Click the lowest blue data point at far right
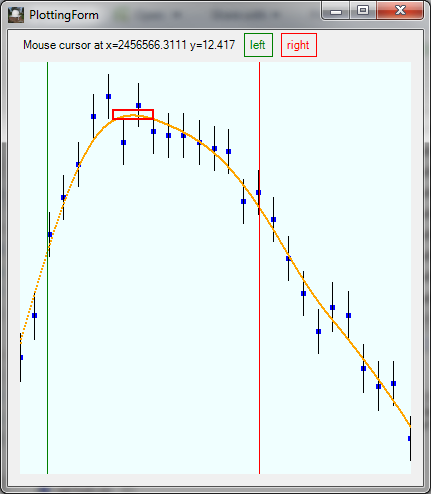This screenshot has width=431, height=494. pyautogui.click(x=410, y=439)
